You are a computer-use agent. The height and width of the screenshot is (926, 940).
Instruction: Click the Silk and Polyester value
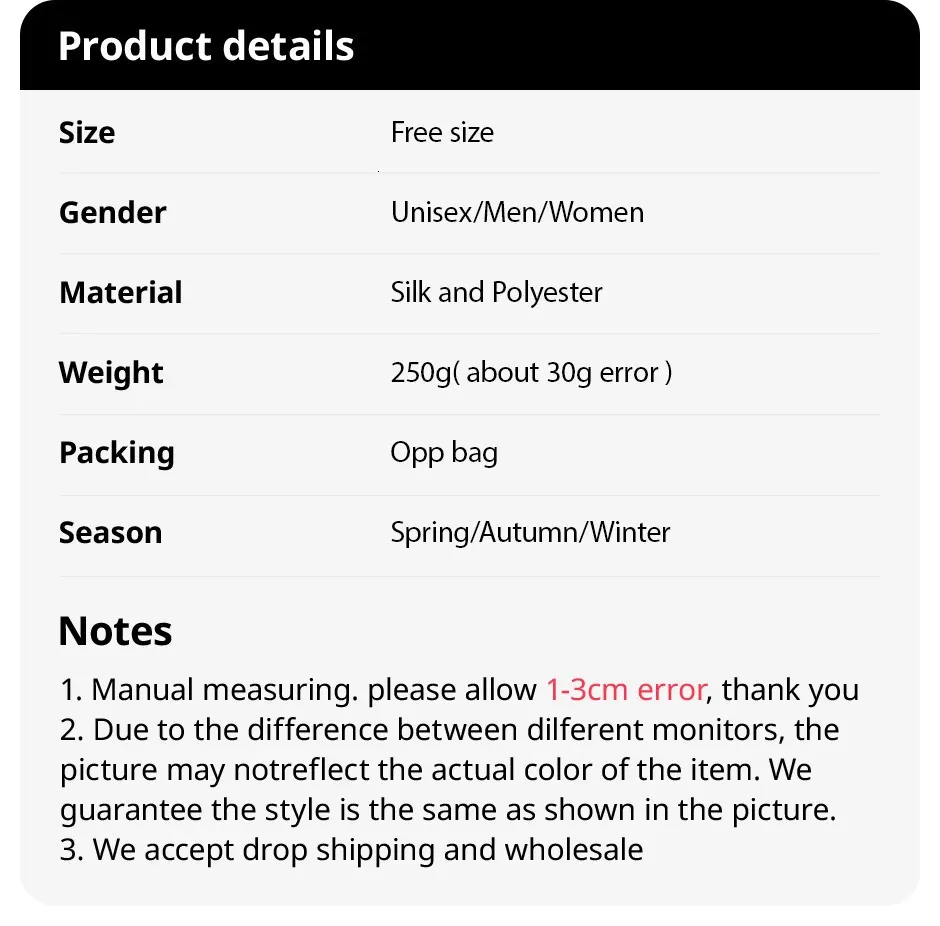point(496,292)
